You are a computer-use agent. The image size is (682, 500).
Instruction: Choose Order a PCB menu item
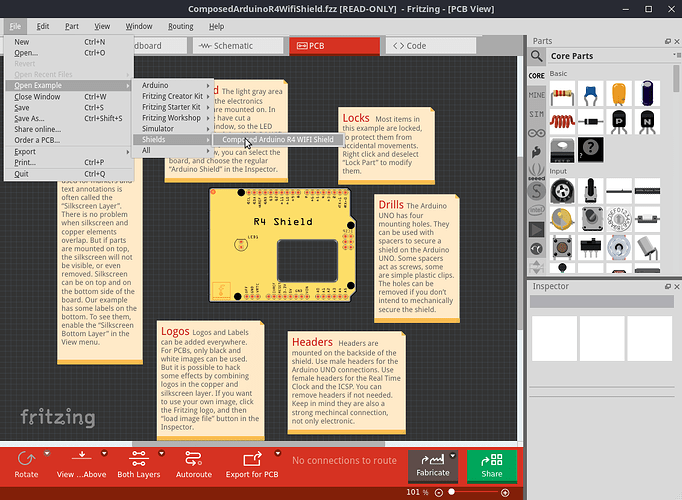click(68, 140)
